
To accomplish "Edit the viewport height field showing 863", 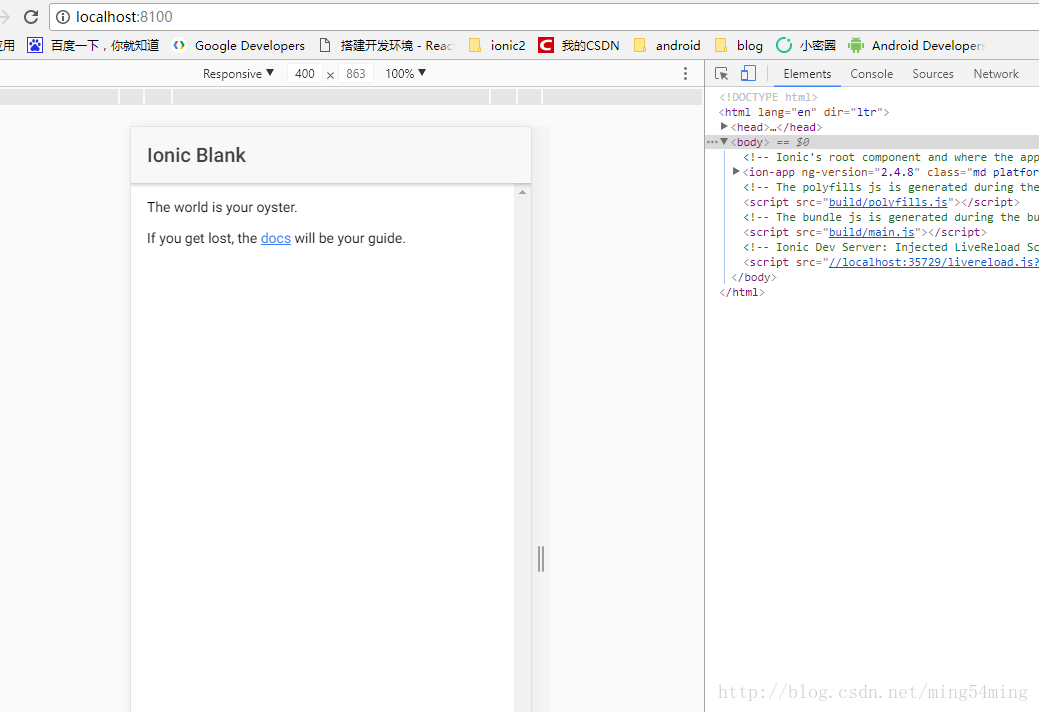I will (356, 74).
